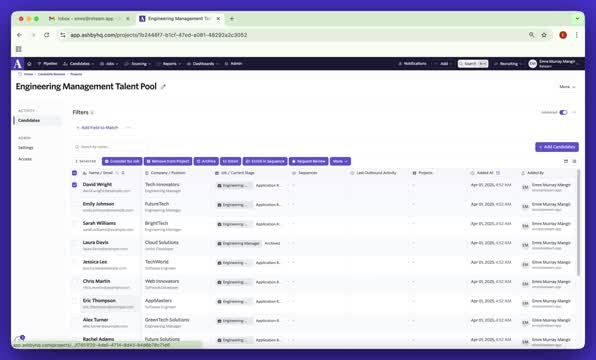Open the Dashboards nav dropdown
The height and width of the screenshot is (360, 596).
[203, 64]
